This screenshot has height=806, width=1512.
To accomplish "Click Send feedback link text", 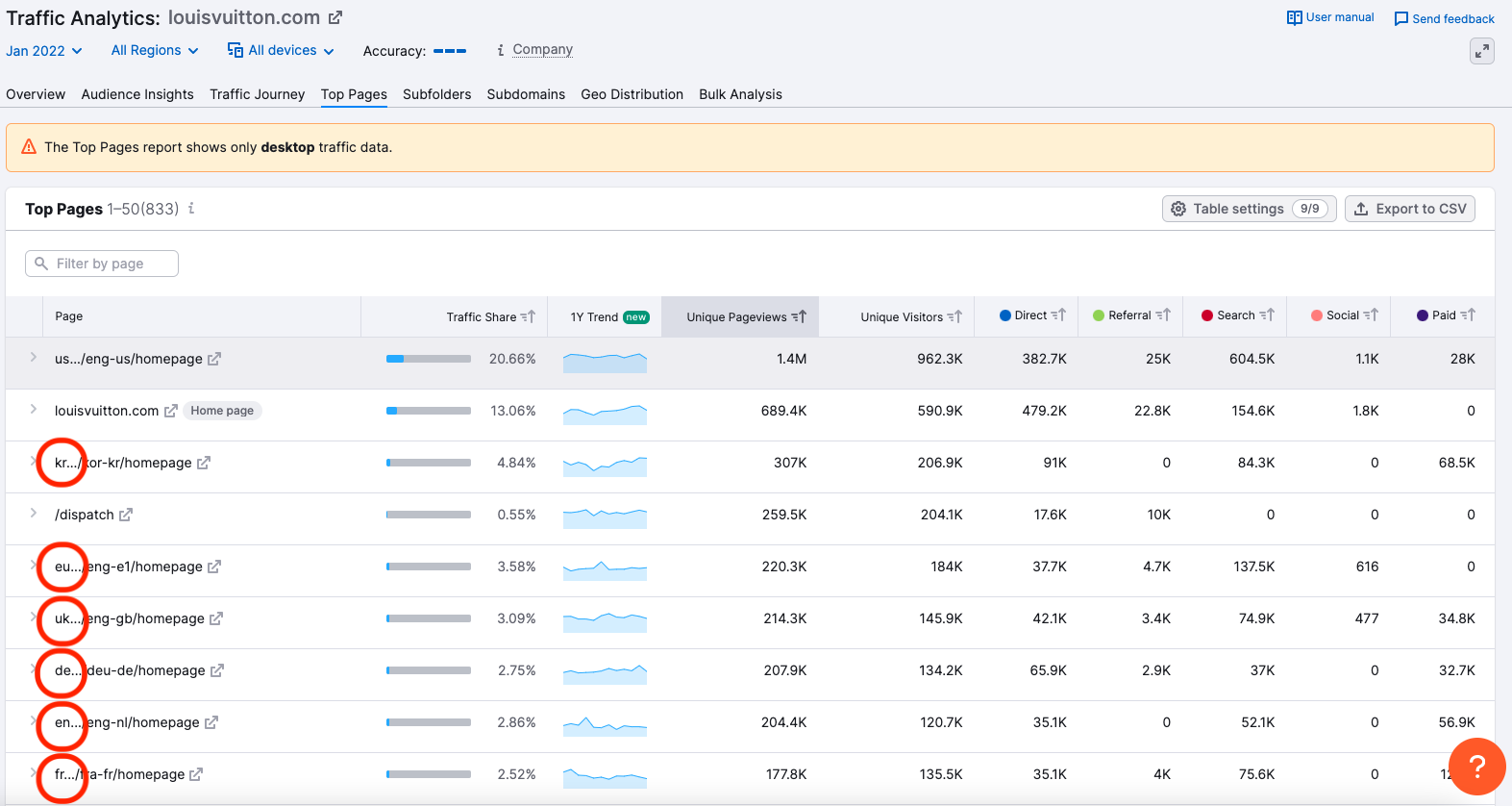I will 1453,19.
